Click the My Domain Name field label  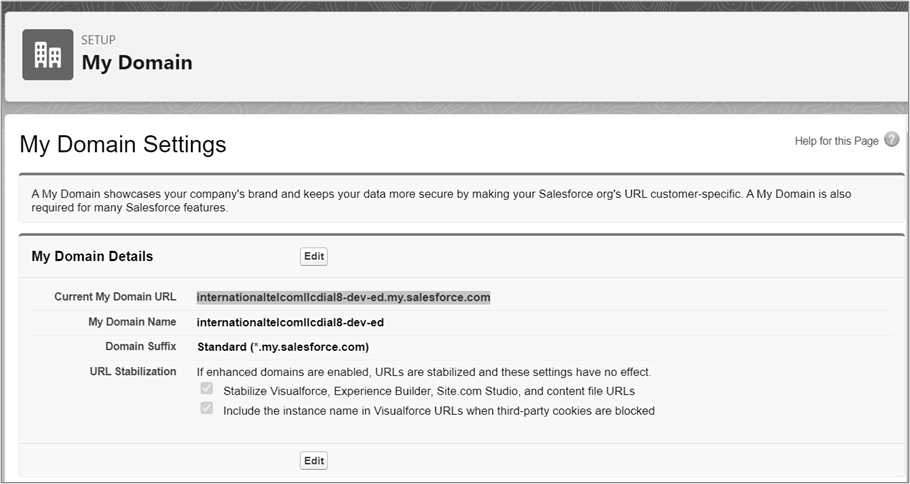pyautogui.click(x=132, y=322)
